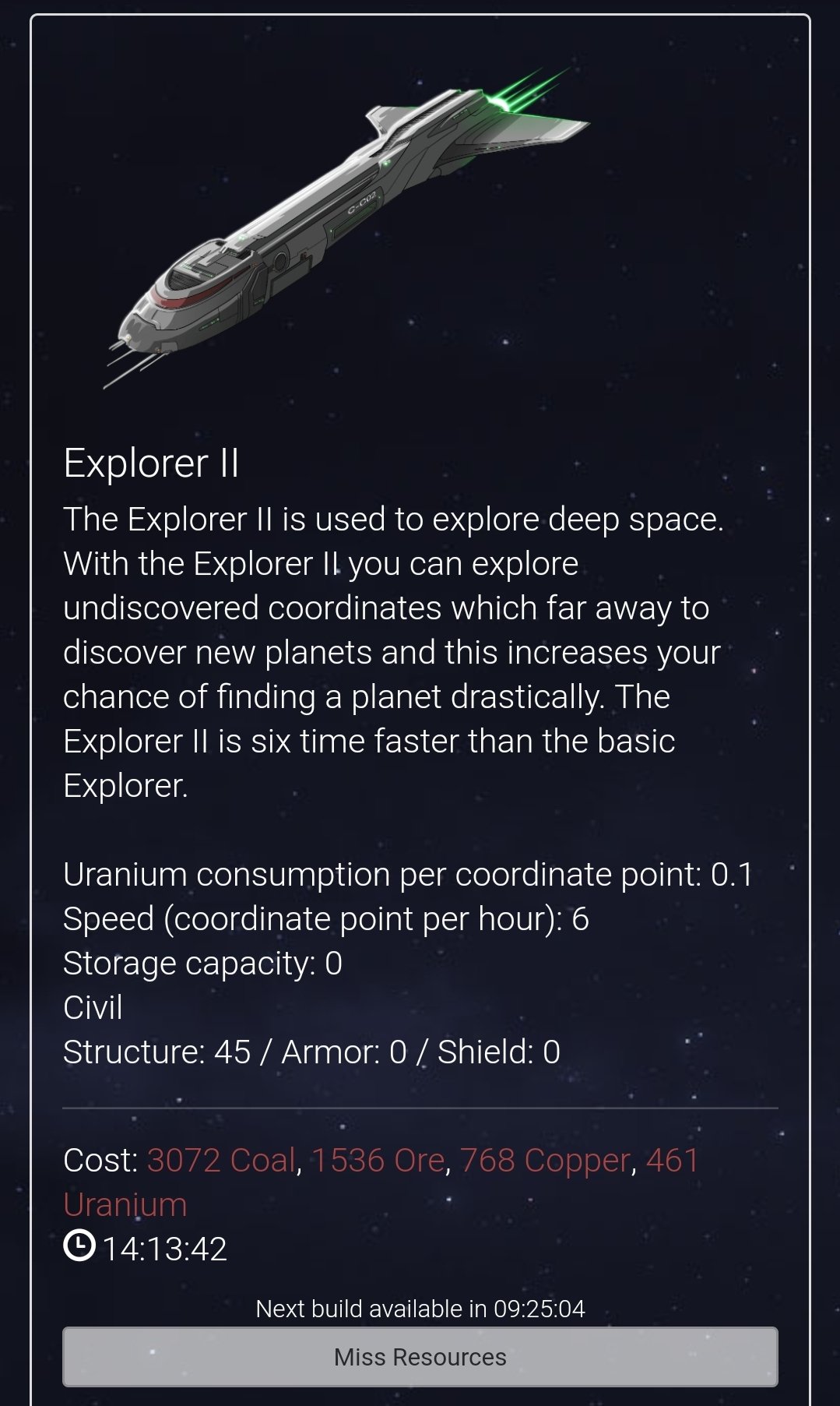
Task: Click the Storage capacity: 0 line
Action: tap(203, 964)
